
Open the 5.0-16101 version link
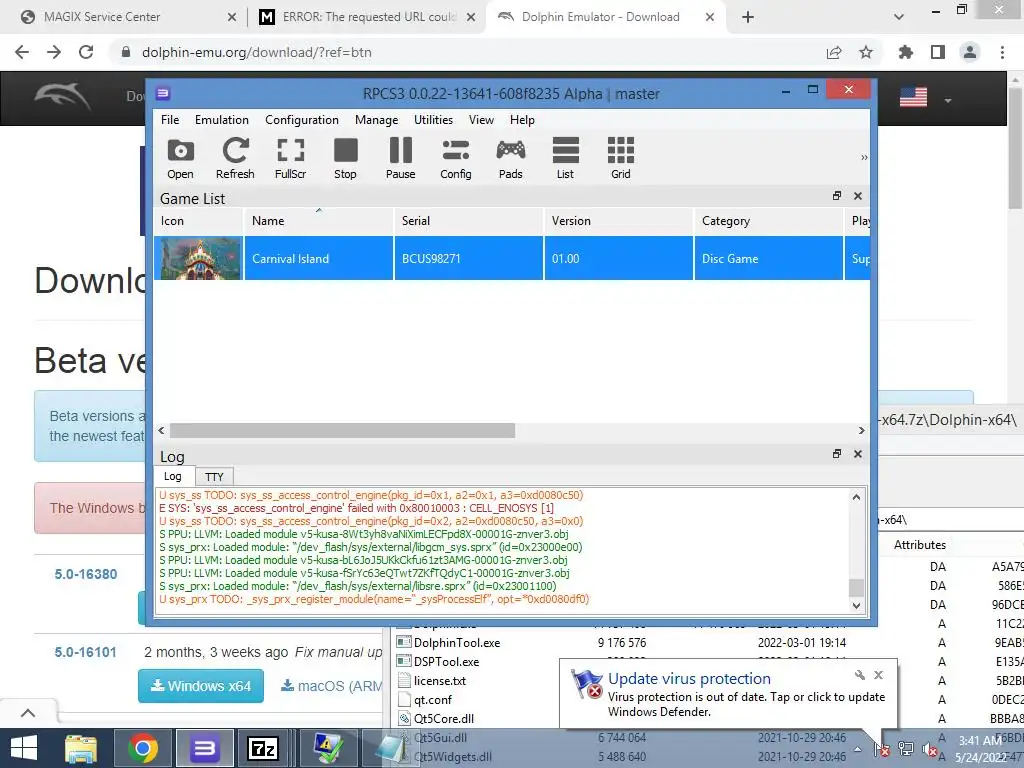[85, 652]
